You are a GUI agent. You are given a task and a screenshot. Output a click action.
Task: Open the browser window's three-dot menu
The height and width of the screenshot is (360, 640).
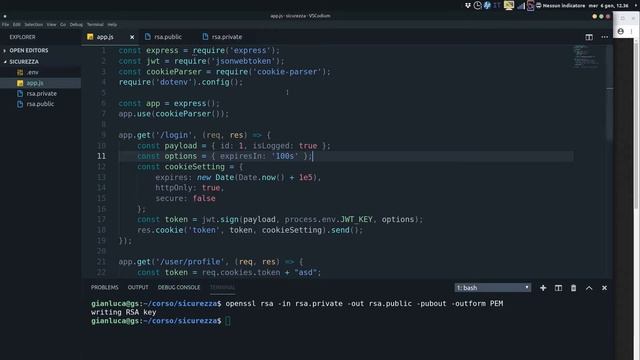(631, 31)
